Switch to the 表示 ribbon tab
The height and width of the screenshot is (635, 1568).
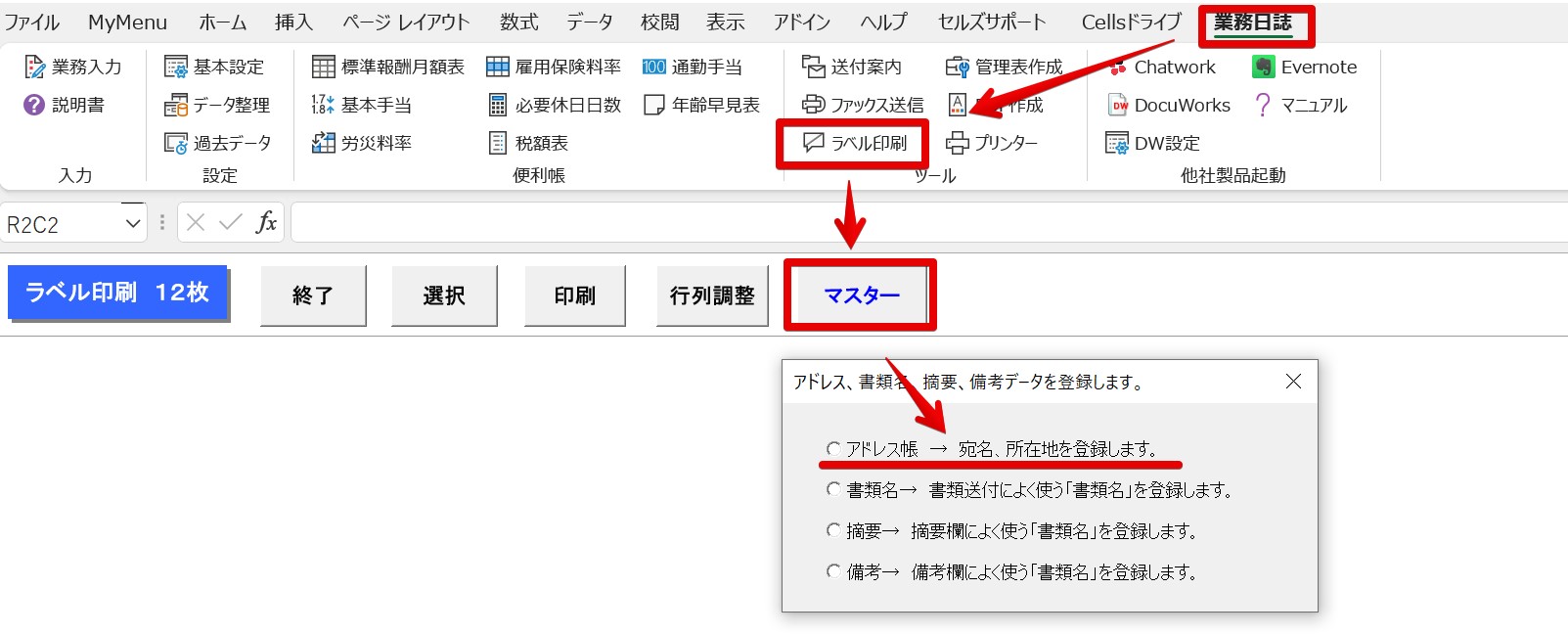coord(726,22)
